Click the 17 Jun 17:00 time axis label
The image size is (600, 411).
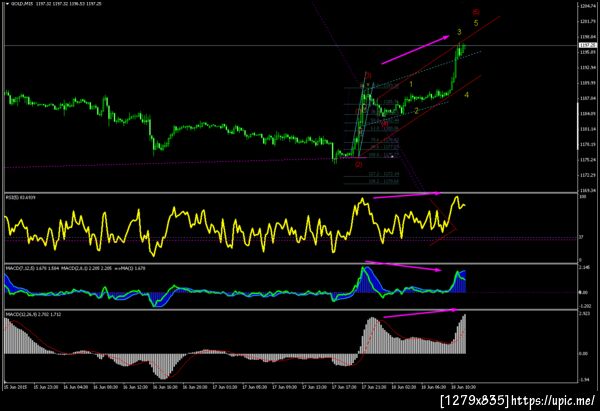tap(344, 387)
